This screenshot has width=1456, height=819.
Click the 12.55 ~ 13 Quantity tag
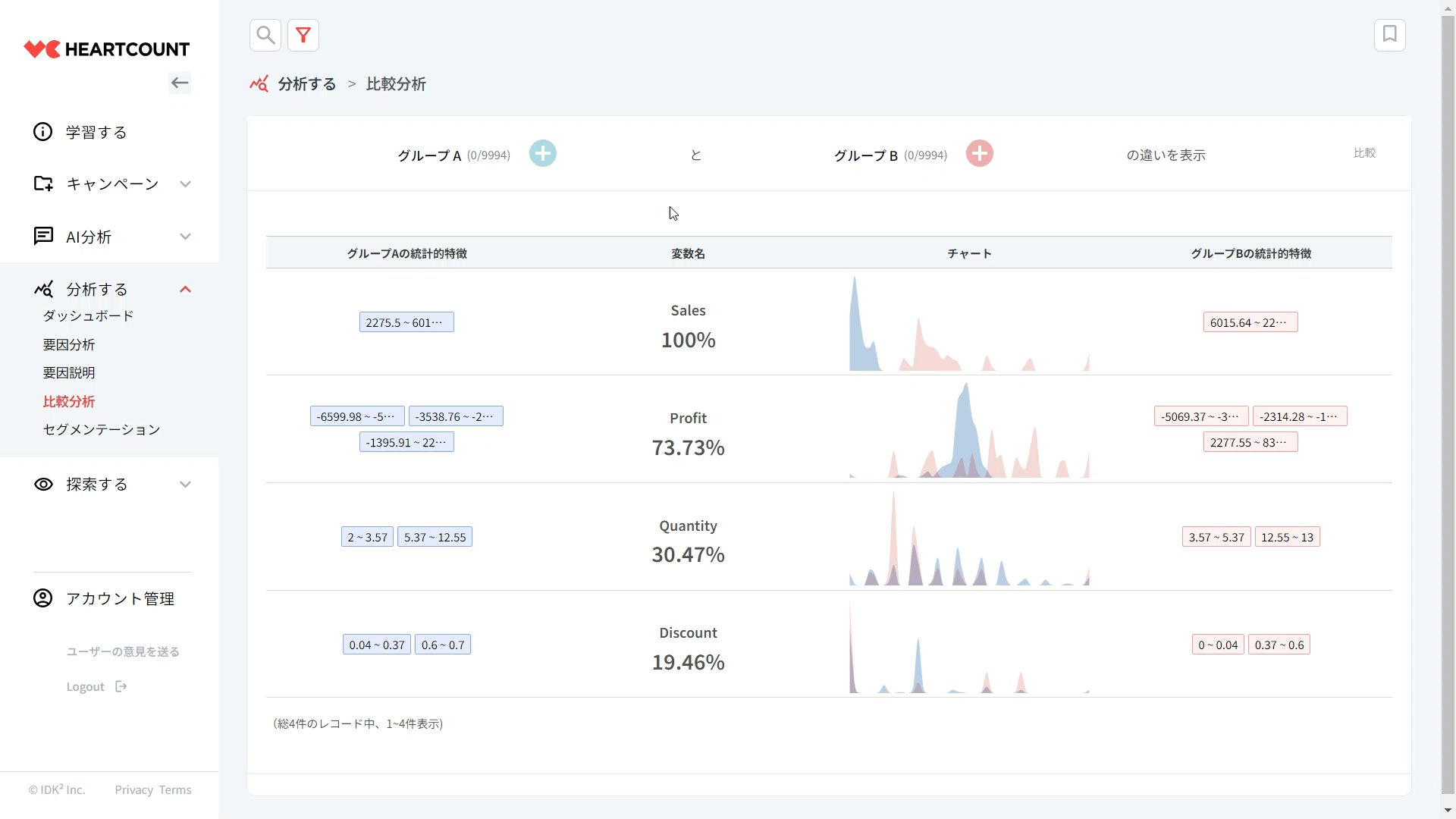coord(1287,537)
